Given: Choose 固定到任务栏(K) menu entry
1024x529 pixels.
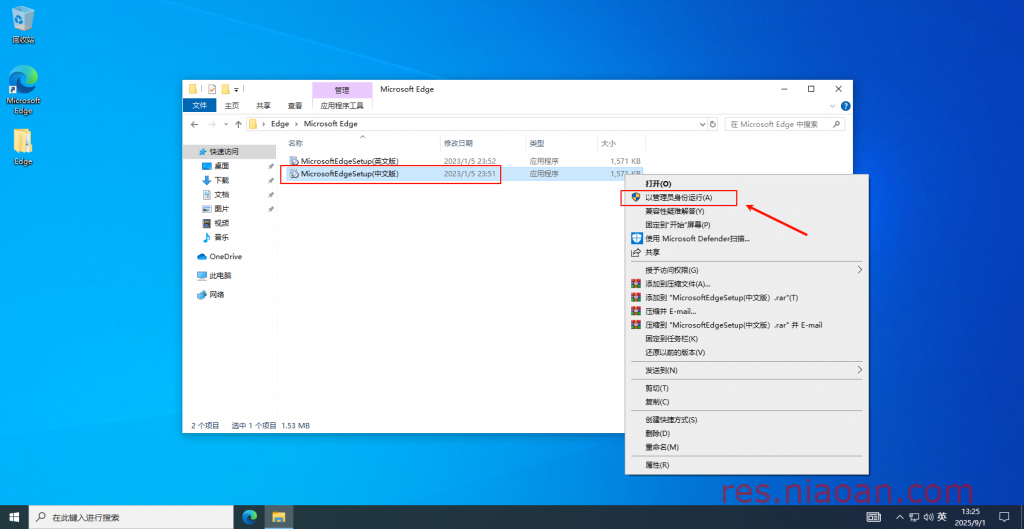Looking at the screenshot, I should [746, 338].
